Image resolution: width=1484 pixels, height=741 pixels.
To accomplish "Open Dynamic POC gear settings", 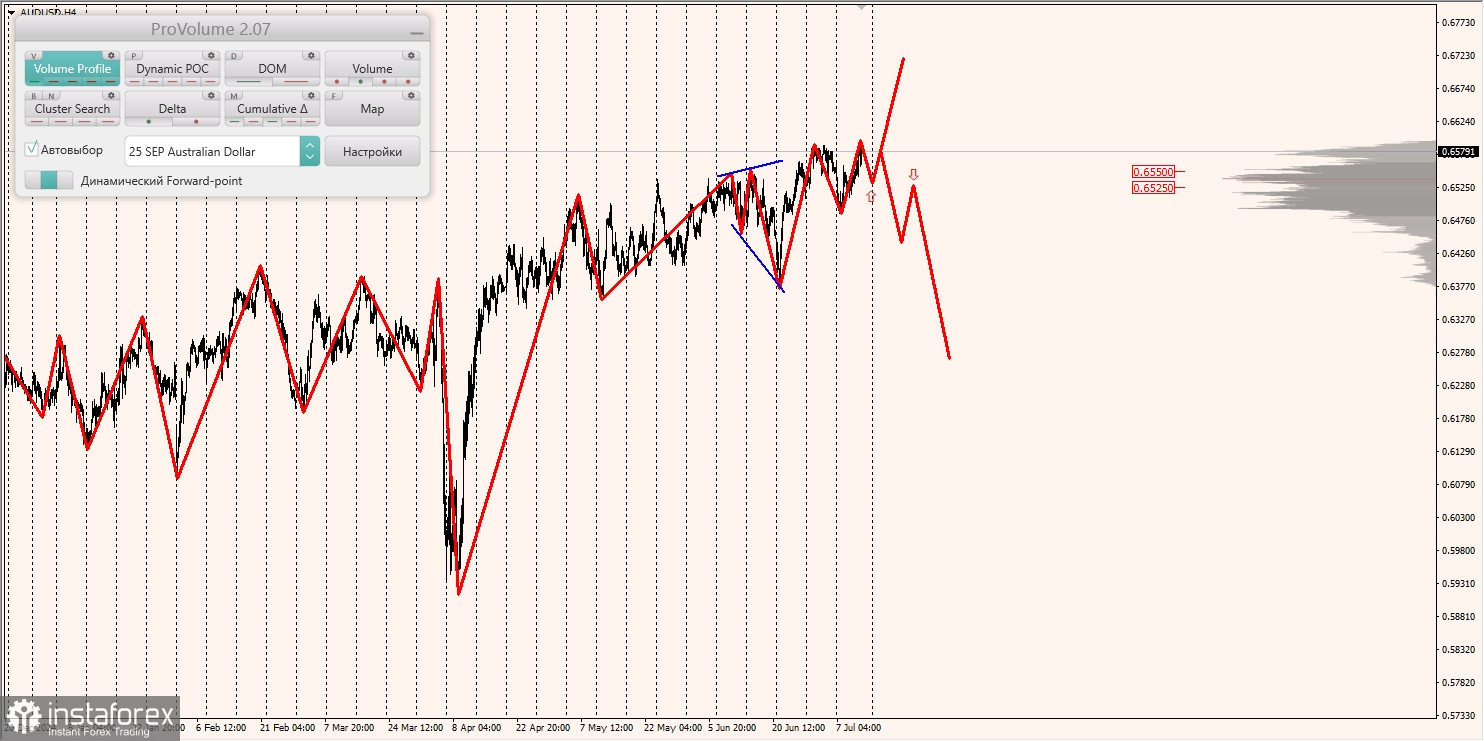I will point(211,55).
